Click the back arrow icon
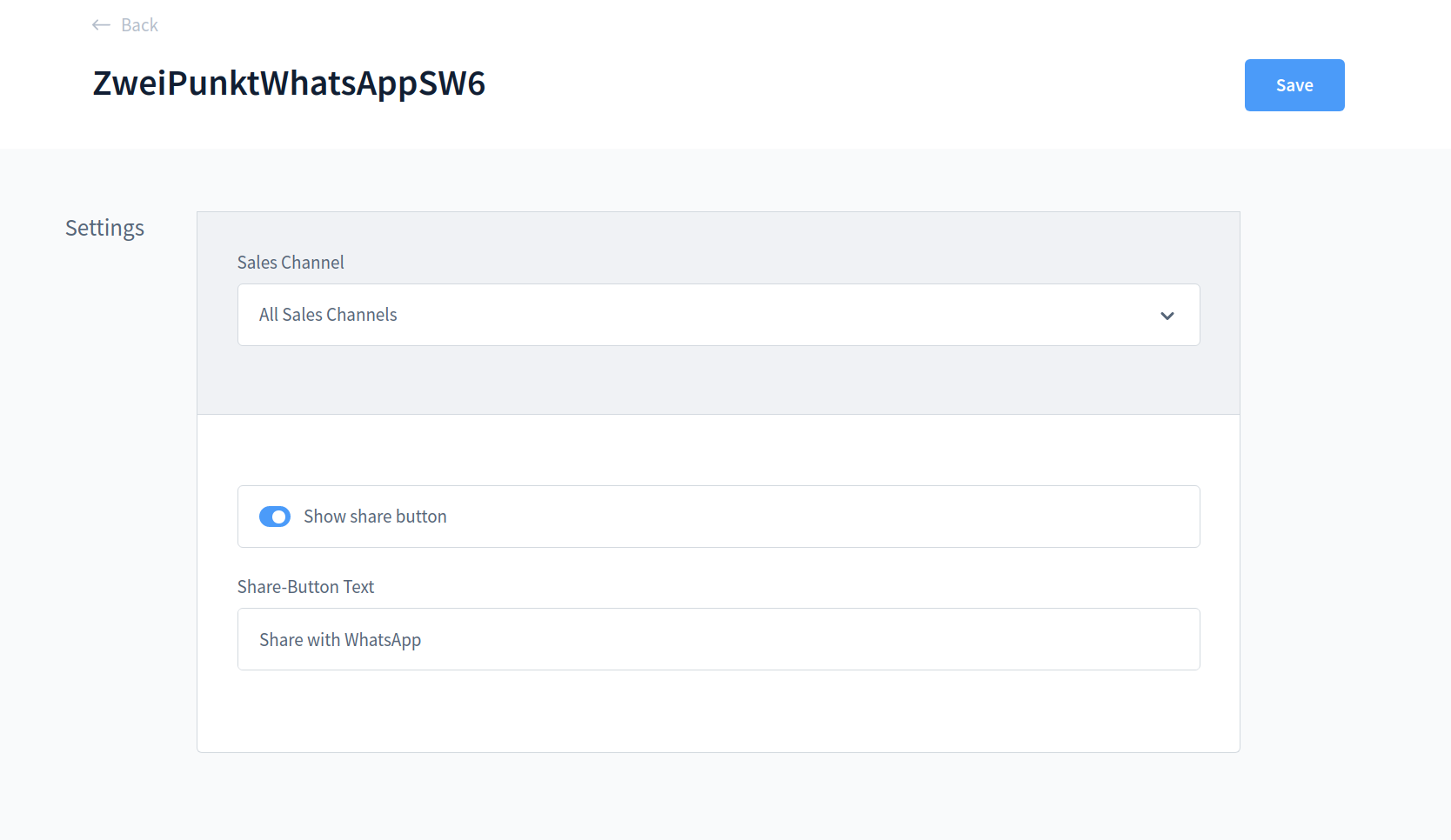Viewport: 1451px width, 840px height. click(x=101, y=25)
